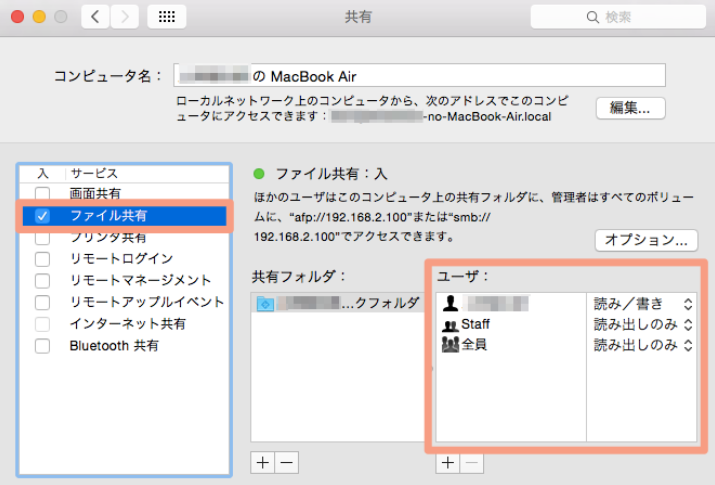This screenshot has width=715, height=485.
Task: Select リモートログイン service row
Action: [124, 259]
